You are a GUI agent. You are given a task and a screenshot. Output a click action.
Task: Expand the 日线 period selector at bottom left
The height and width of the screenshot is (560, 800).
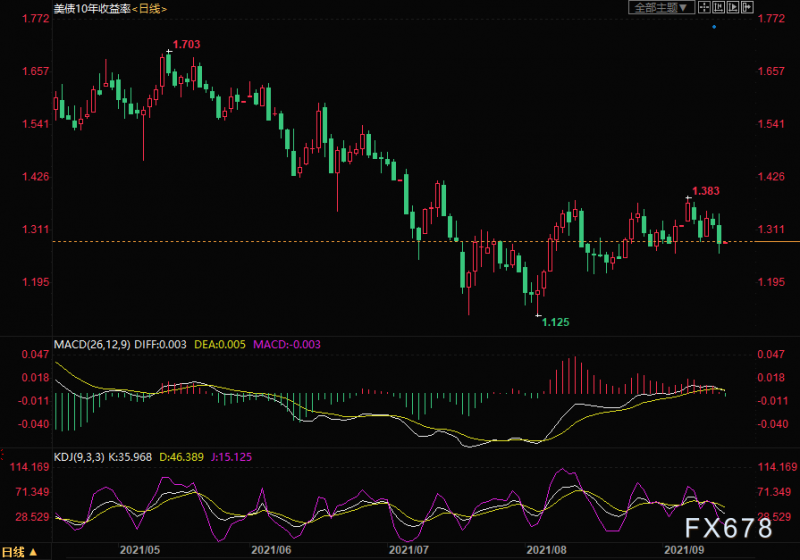point(21,551)
